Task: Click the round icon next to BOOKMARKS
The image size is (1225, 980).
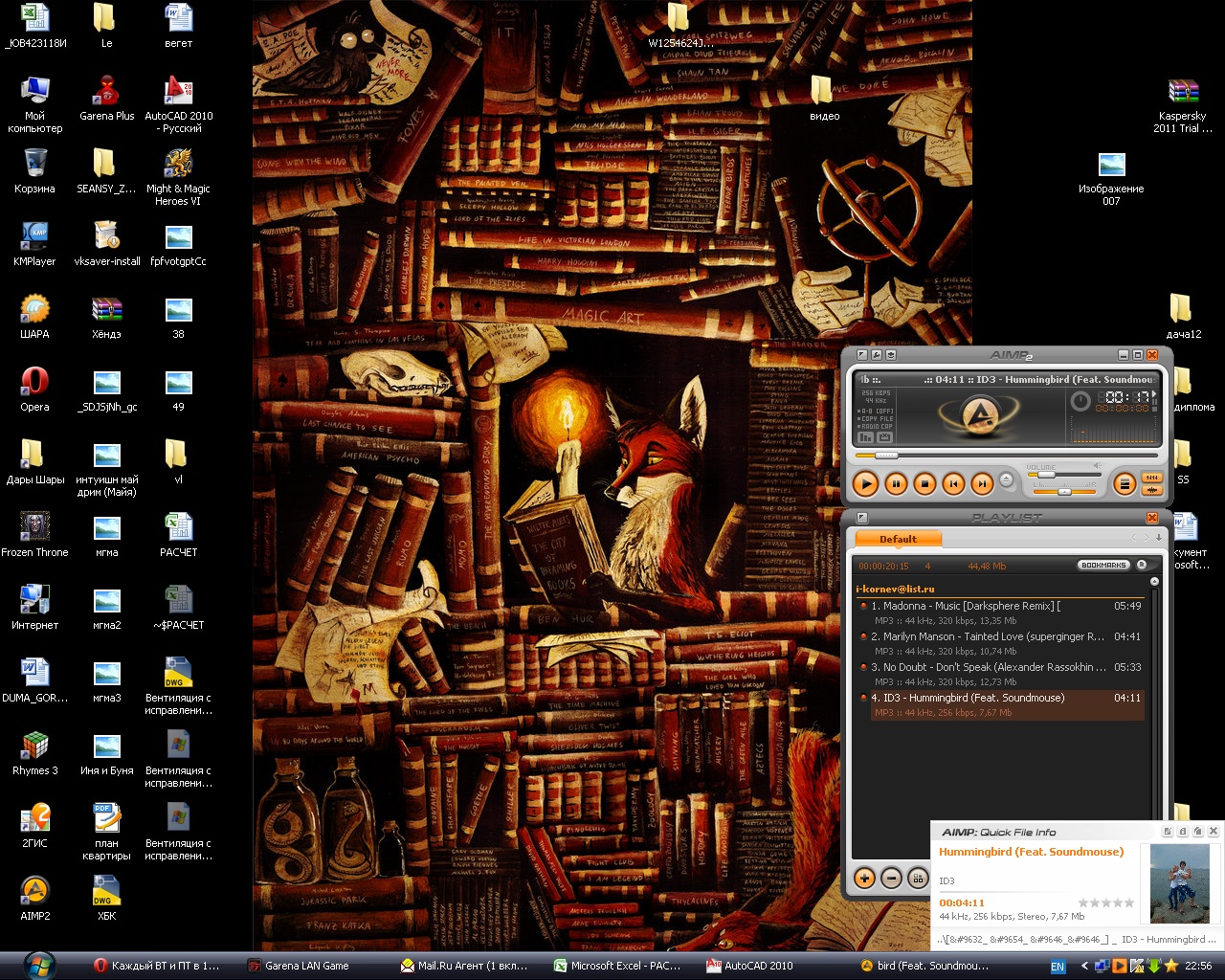Action: (x=1142, y=566)
